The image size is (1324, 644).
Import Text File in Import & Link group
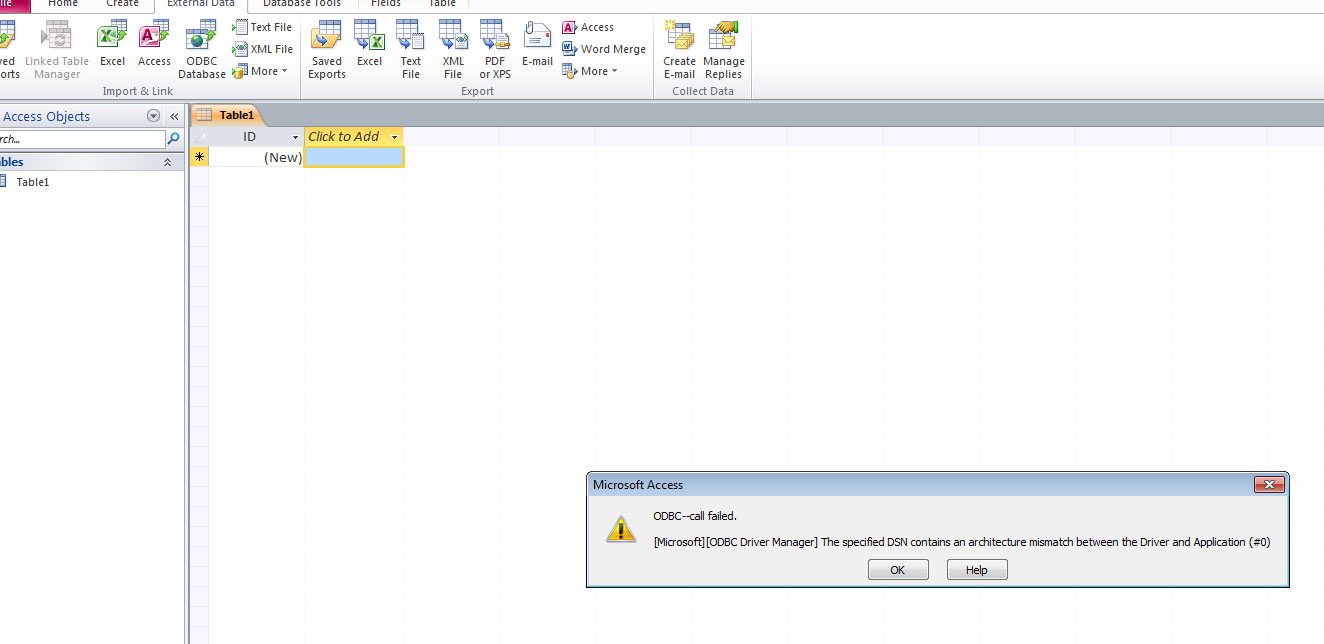coord(263,27)
